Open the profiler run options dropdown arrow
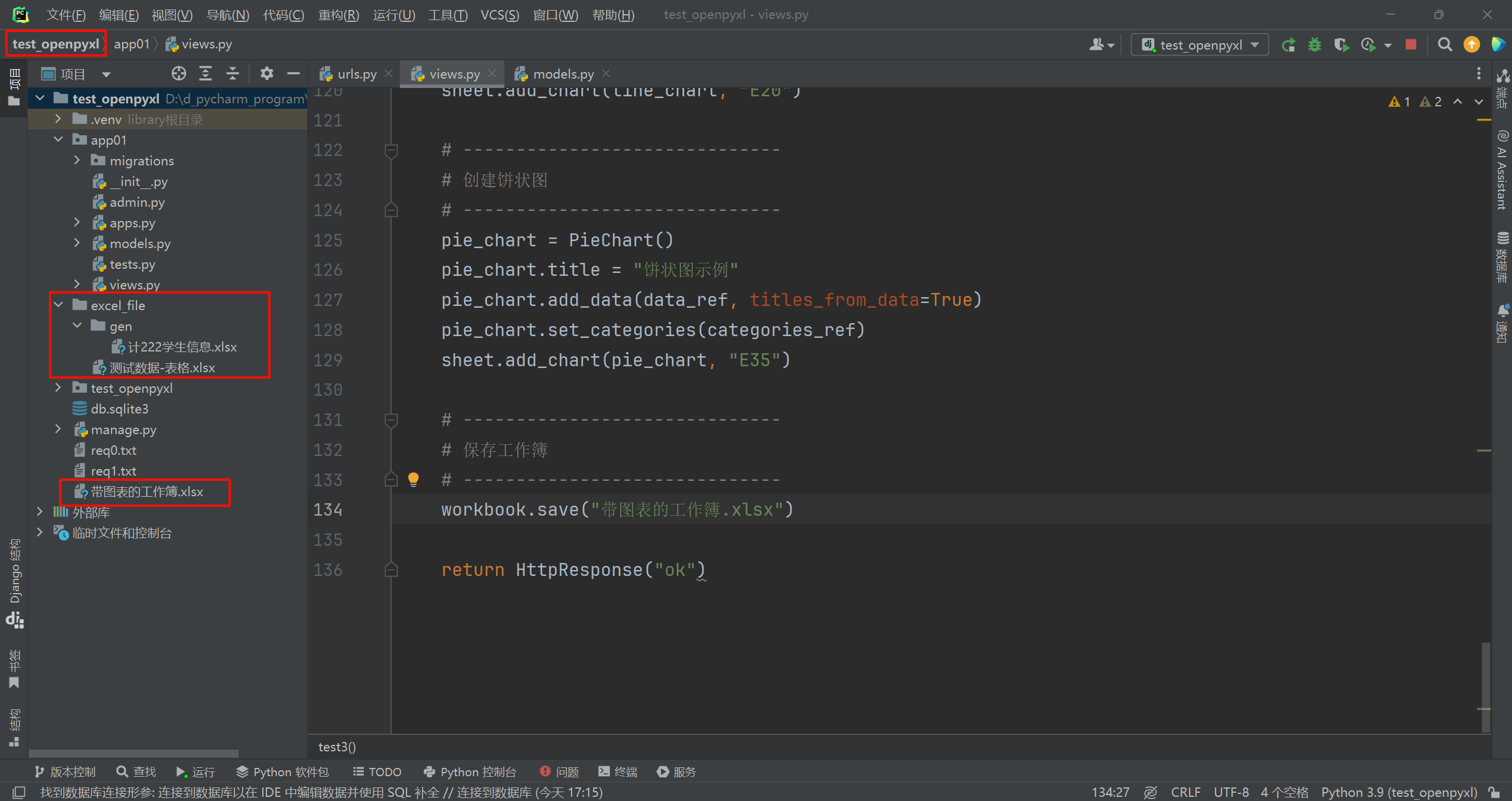 [x=1388, y=45]
